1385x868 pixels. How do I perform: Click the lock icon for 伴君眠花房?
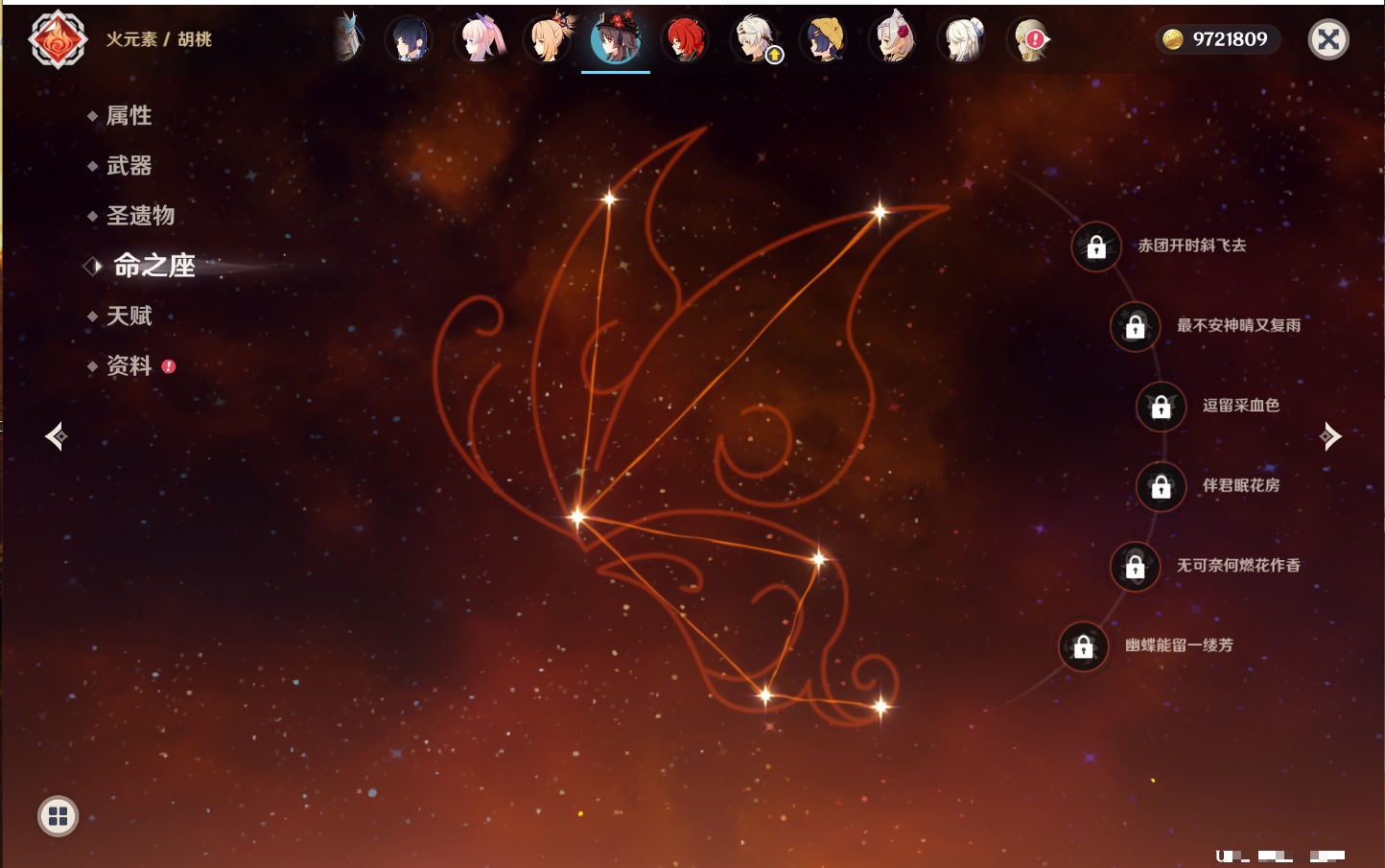[x=1162, y=486]
